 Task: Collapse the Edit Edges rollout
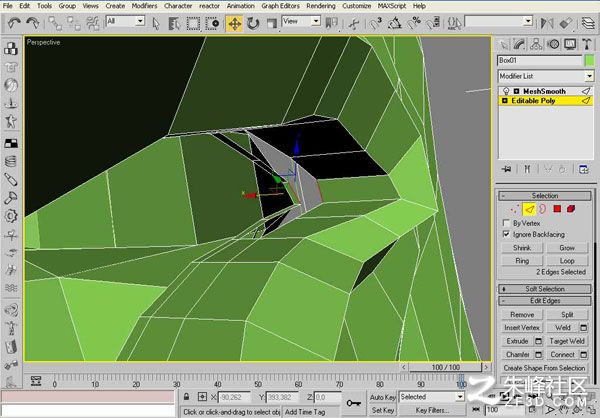click(545, 301)
